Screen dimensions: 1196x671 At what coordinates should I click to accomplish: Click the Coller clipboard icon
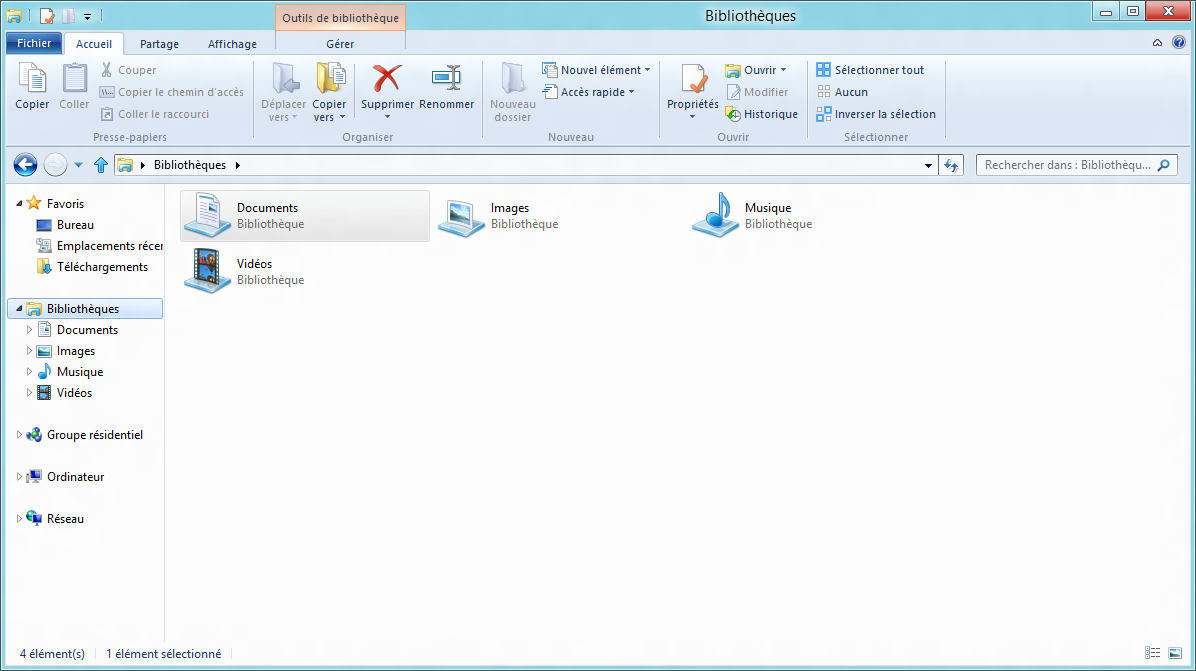(74, 79)
